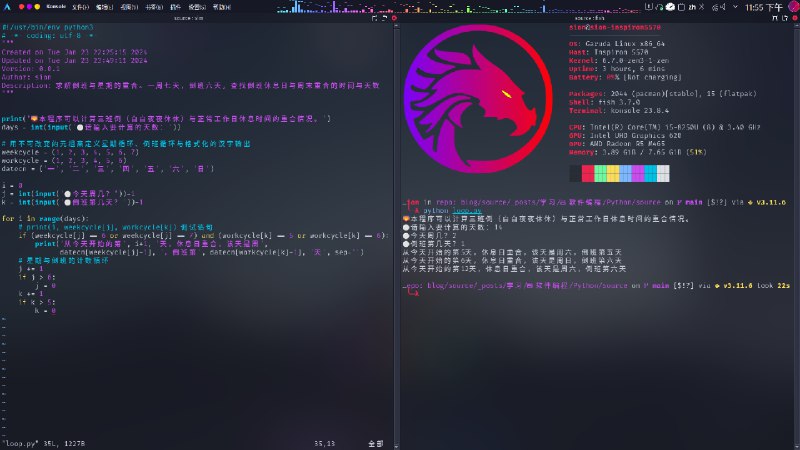Screen dimensions: 800x450
Task: Click the red color block in neofetch
Action: (x=588, y=173)
